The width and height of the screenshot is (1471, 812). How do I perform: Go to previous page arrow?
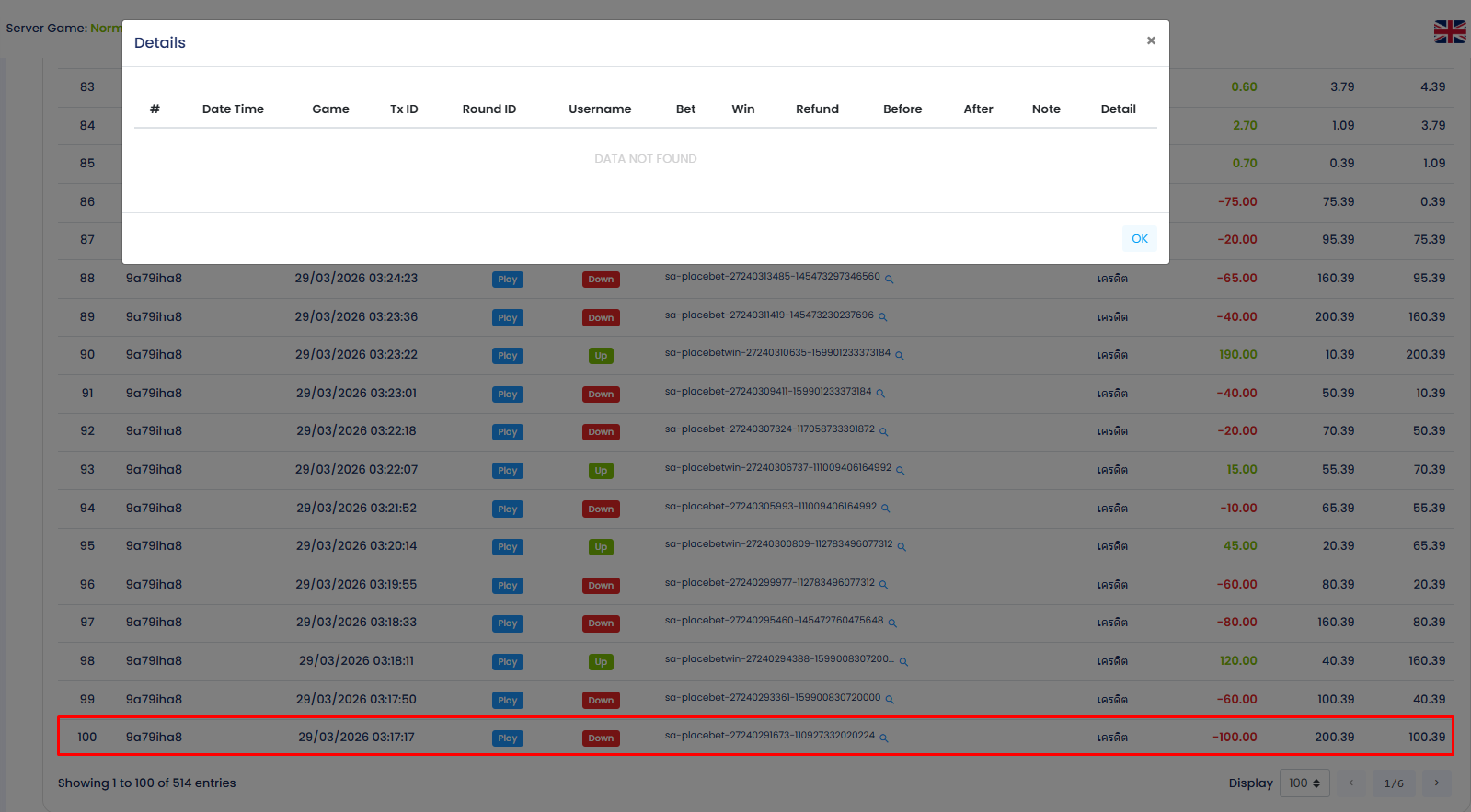coord(1350,783)
